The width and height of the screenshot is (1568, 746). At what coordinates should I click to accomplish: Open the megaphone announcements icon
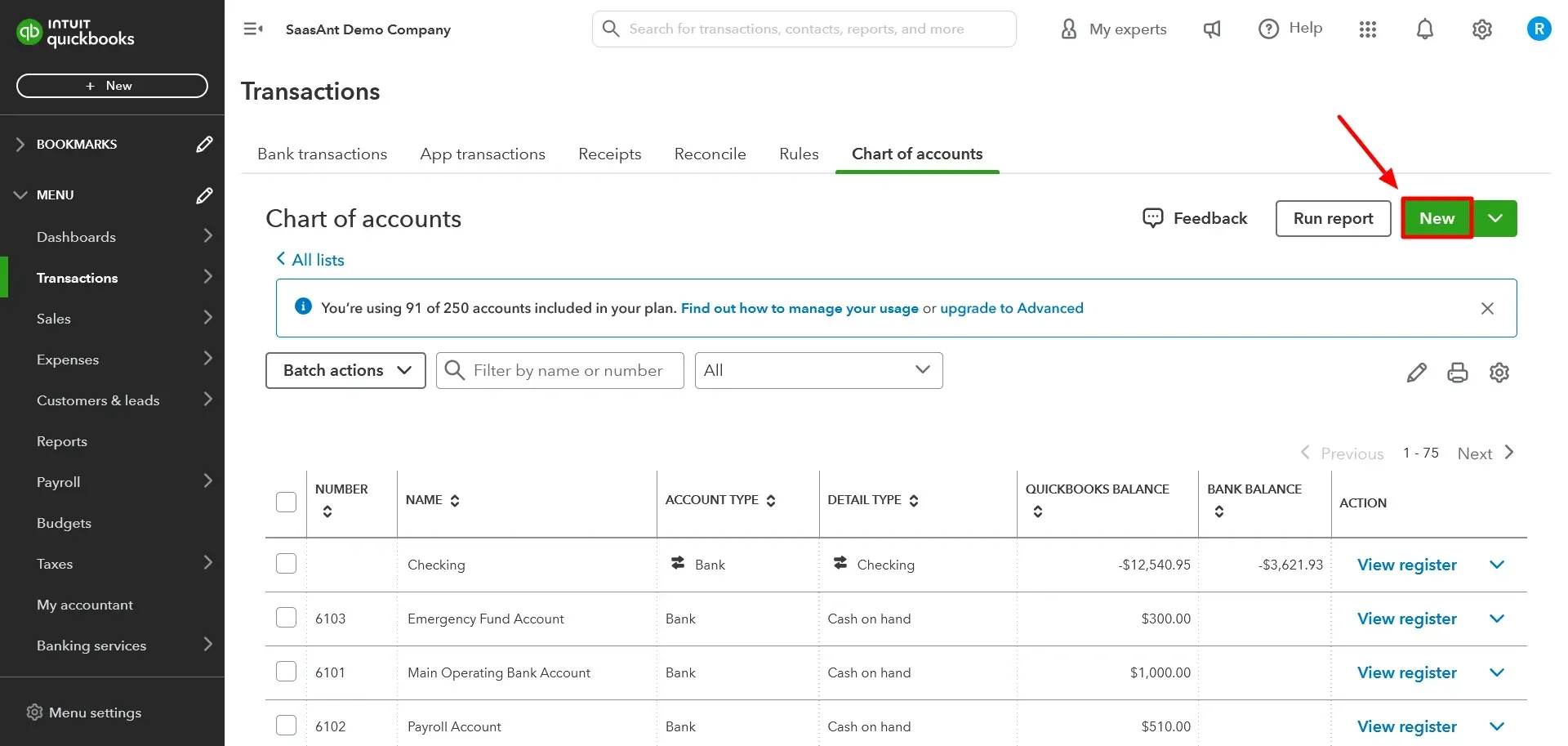tap(1213, 29)
